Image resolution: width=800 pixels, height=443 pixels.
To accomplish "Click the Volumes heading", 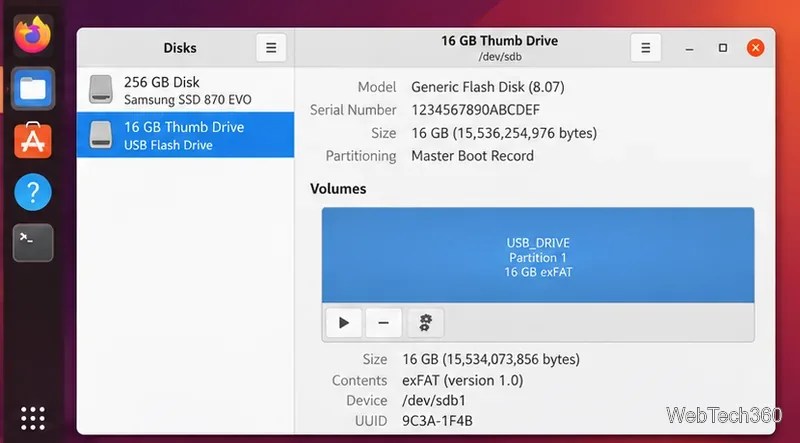I will coord(338,189).
